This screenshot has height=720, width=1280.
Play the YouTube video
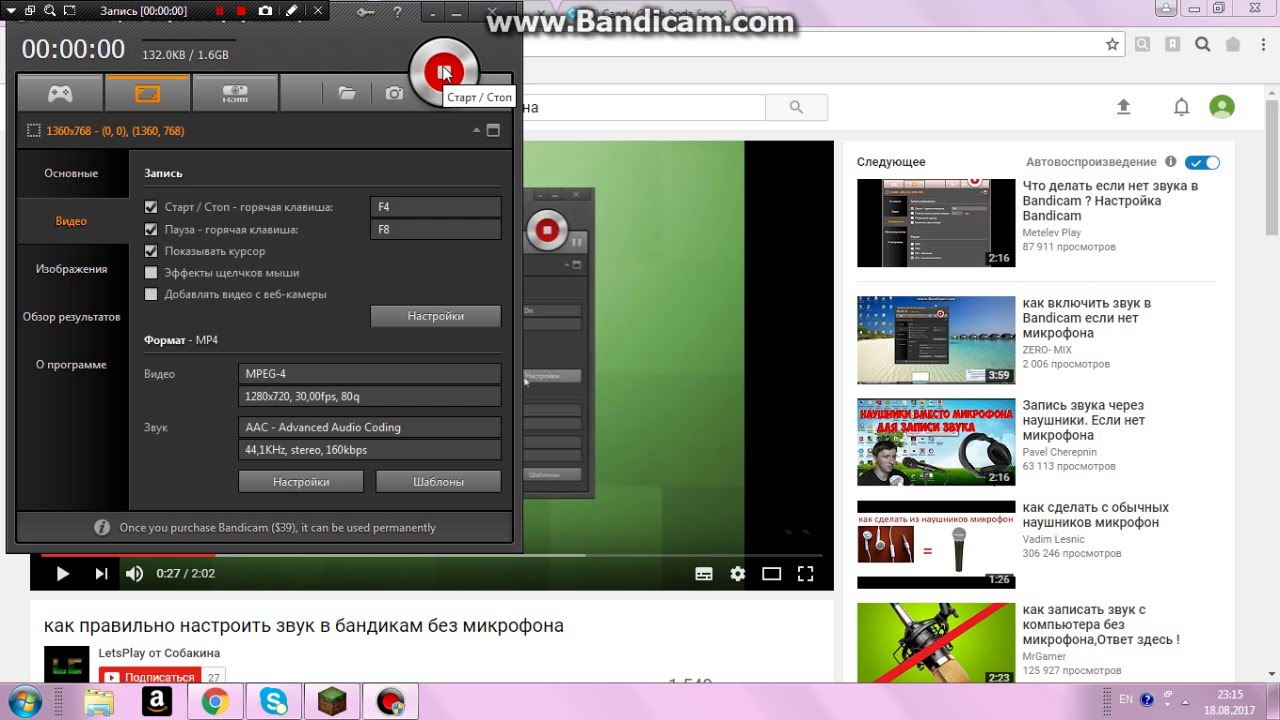[x=62, y=574]
